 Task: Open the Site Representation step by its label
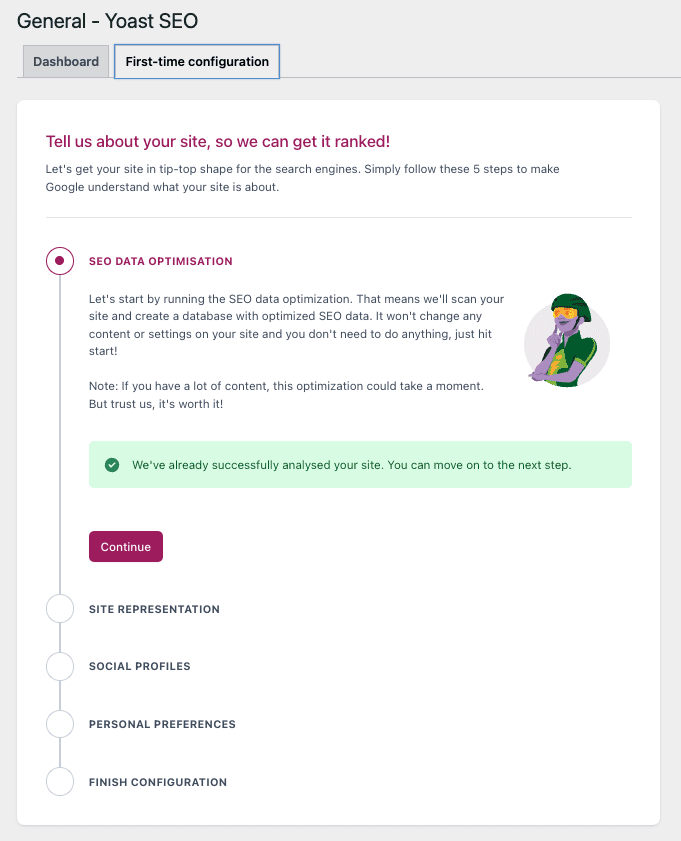pos(154,608)
